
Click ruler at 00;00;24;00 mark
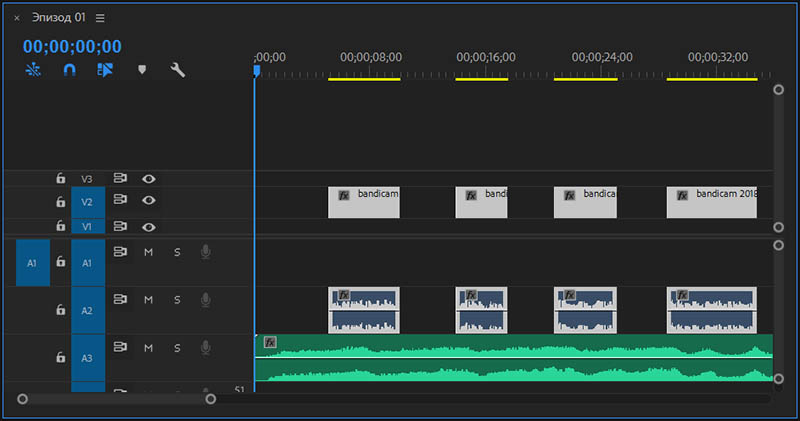[602, 57]
